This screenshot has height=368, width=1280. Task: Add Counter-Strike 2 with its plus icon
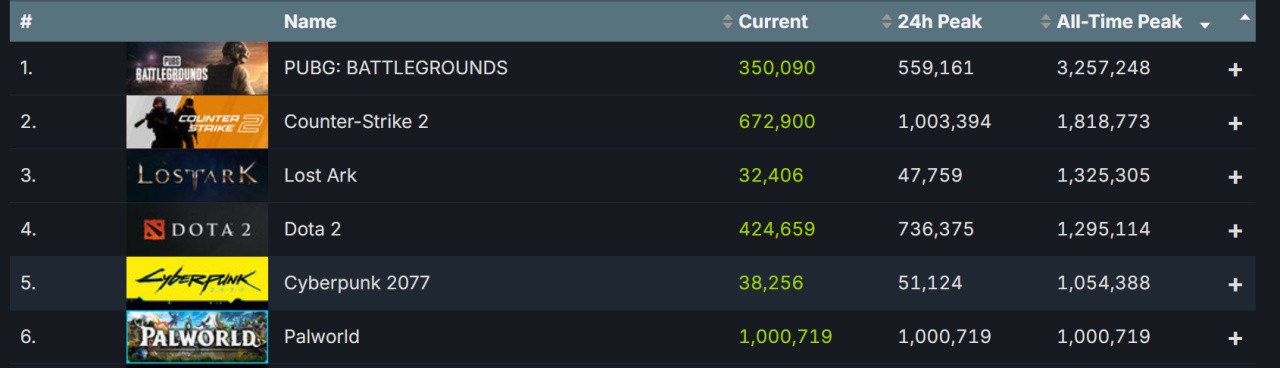click(x=1235, y=123)
